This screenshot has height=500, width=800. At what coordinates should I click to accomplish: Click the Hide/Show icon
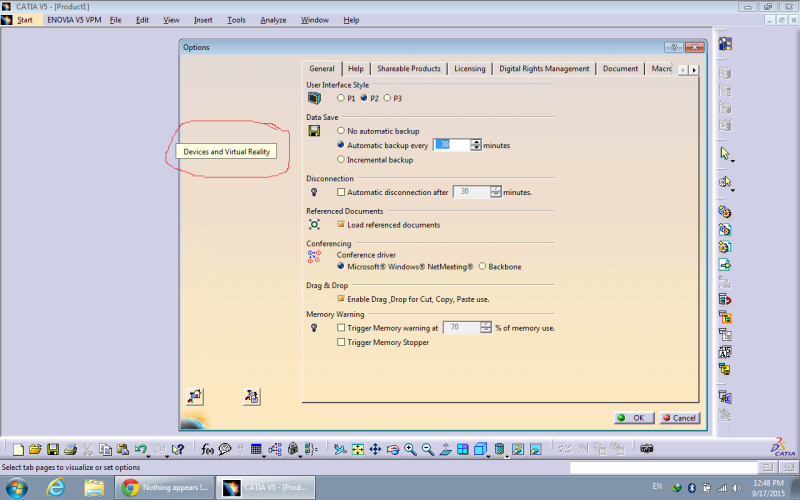click(518, 449)
